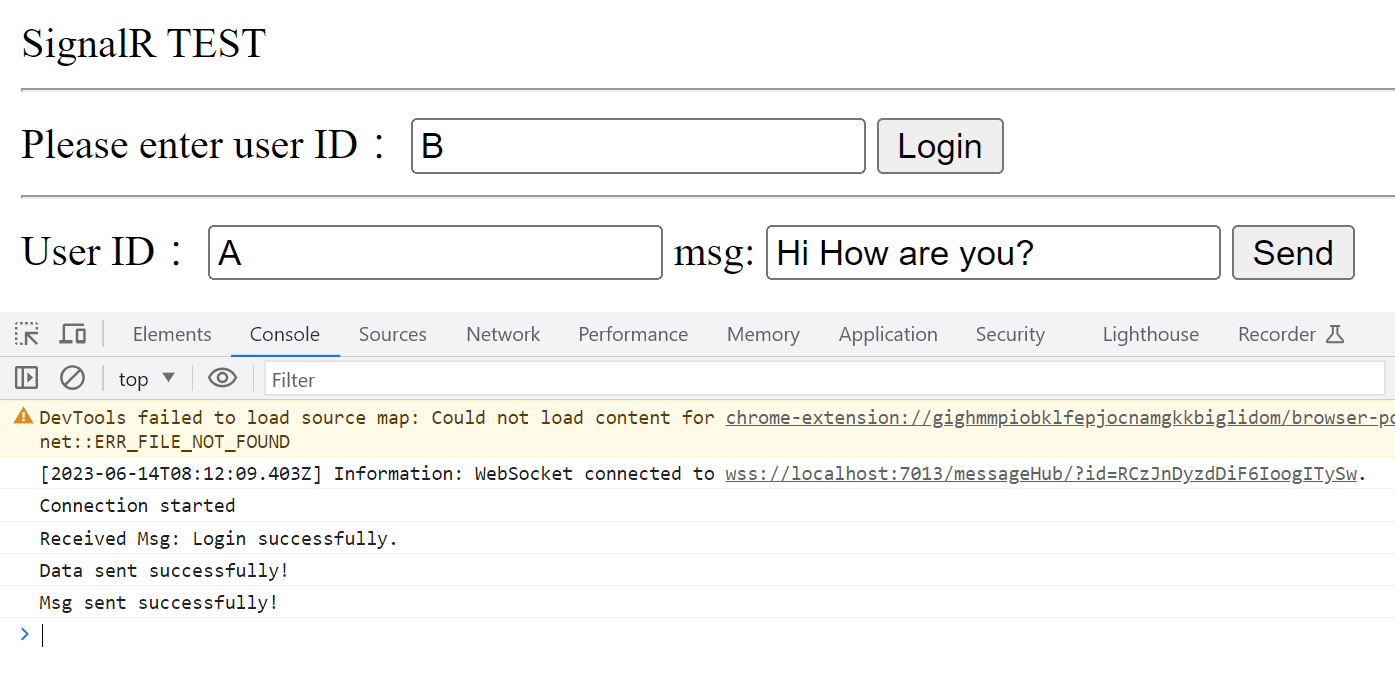The image size is (1395, 678).
Task: Switch to the Elements tab
Action: 172,334
